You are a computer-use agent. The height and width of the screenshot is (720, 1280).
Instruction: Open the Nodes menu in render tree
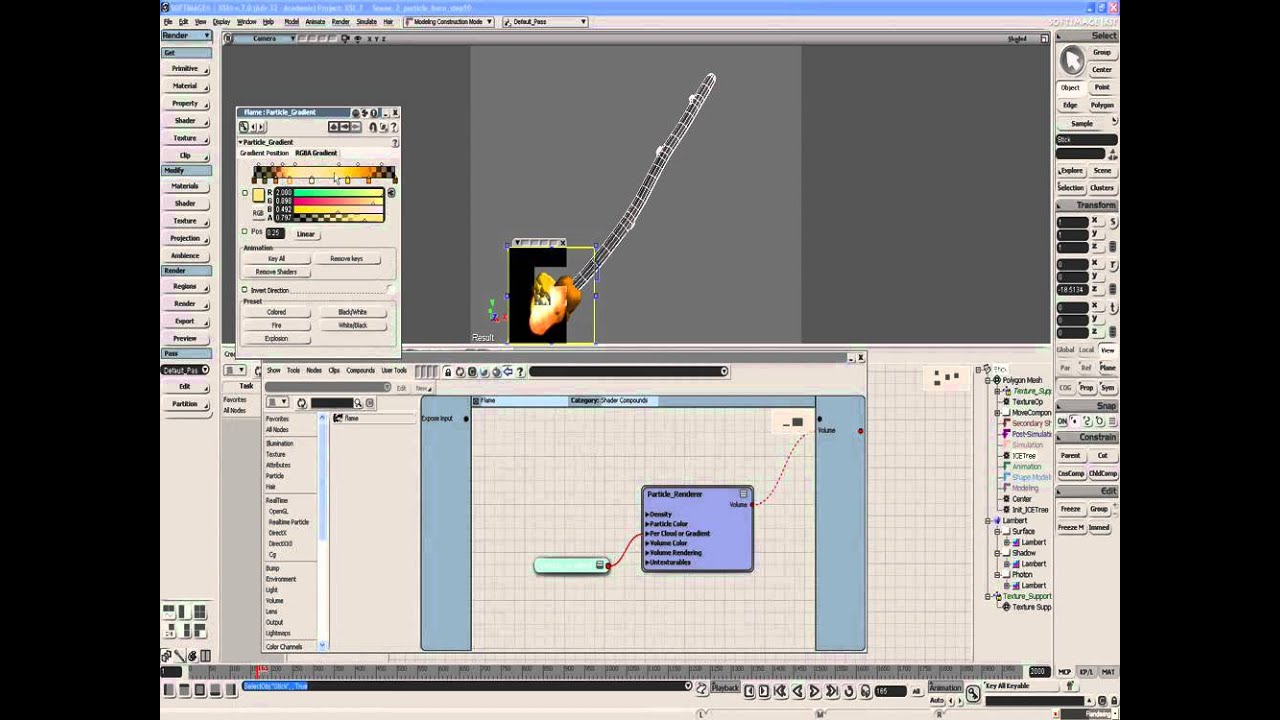314,371
